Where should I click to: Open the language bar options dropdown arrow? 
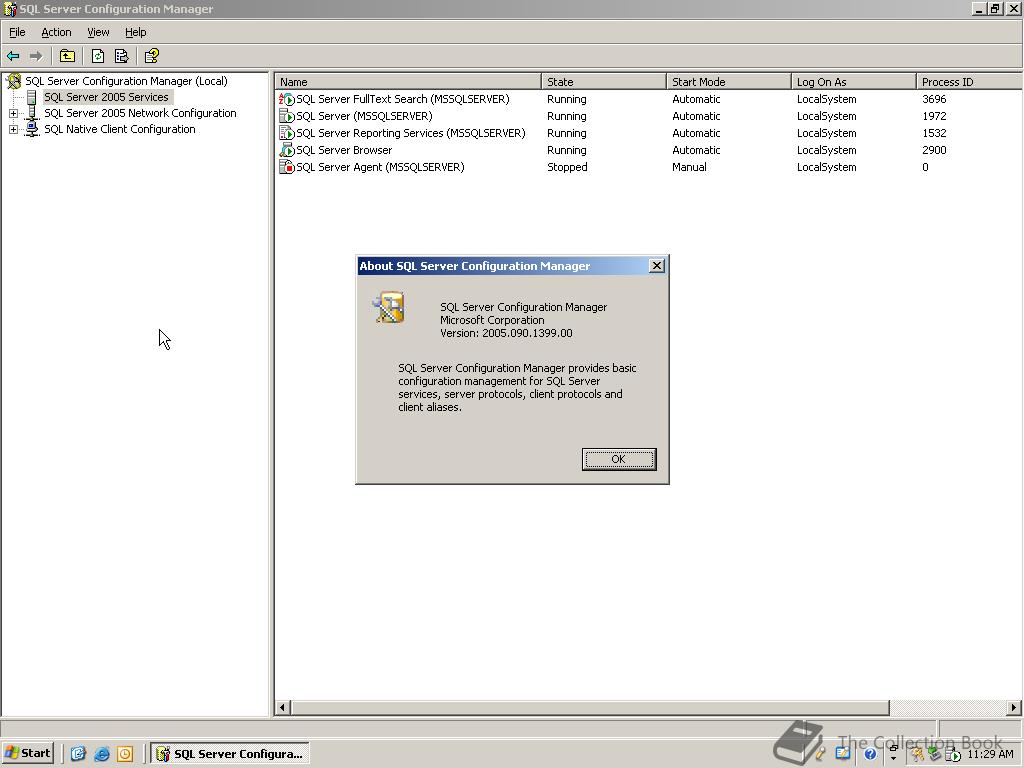(893, 759)
